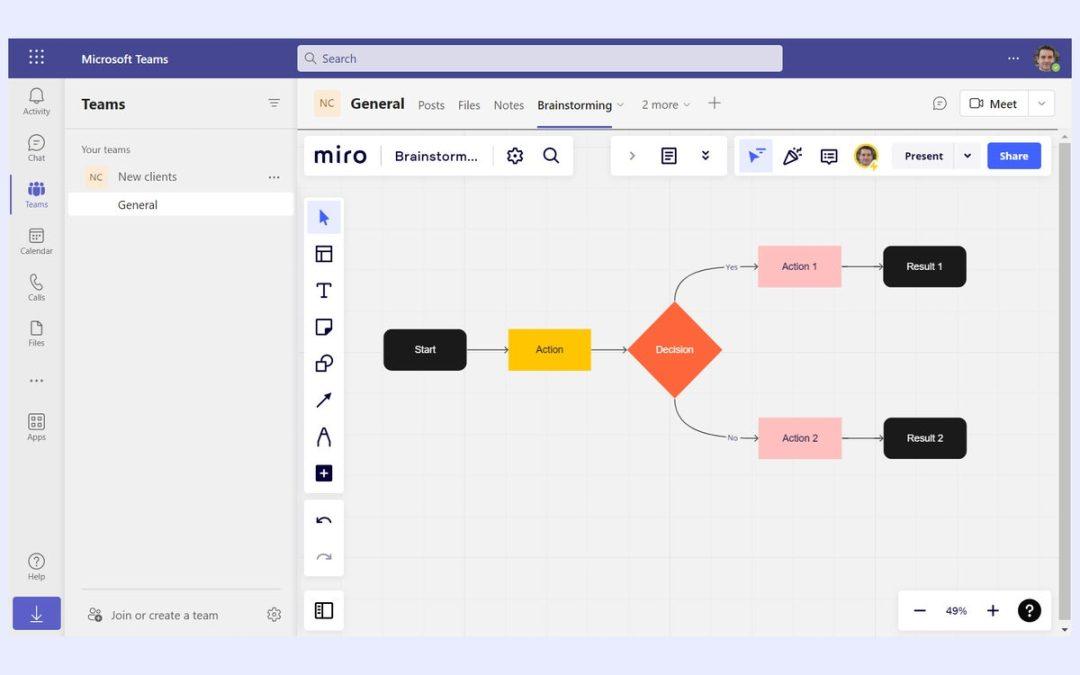Open manage teams settings gear
Viewport: 1080px width, 675px height.
(x=274, y=614)
